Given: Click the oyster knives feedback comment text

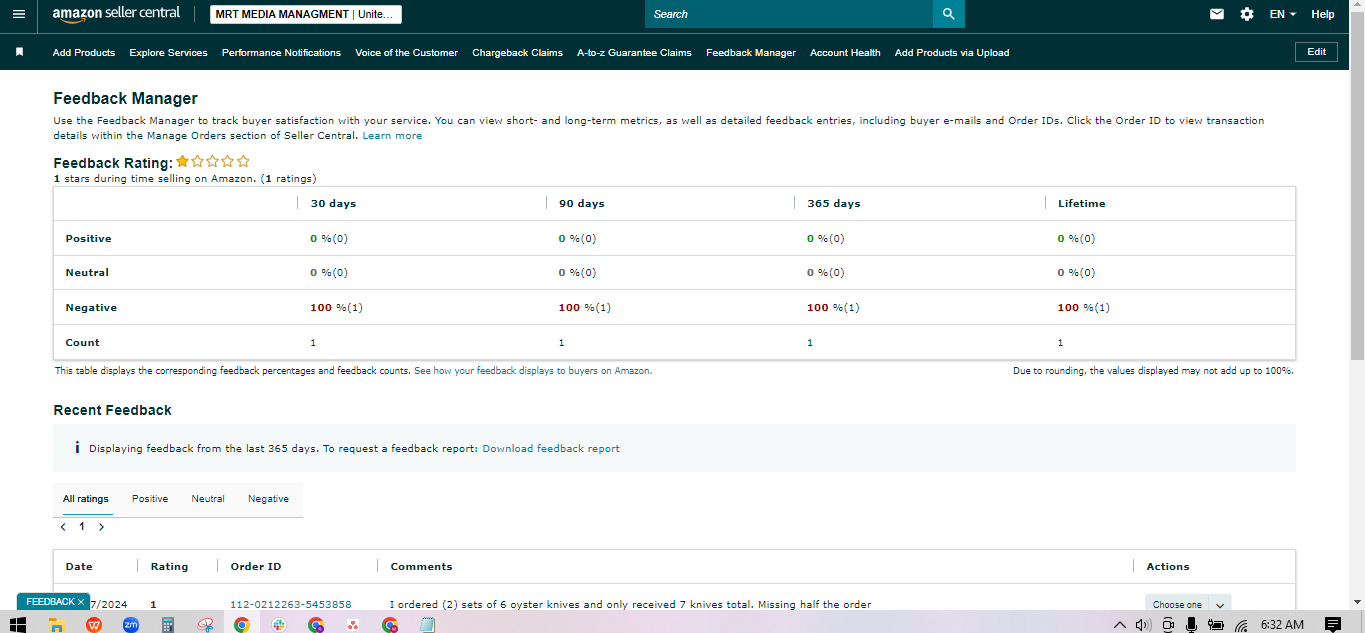Looking at the screenshot, I should tap(630, 604).
